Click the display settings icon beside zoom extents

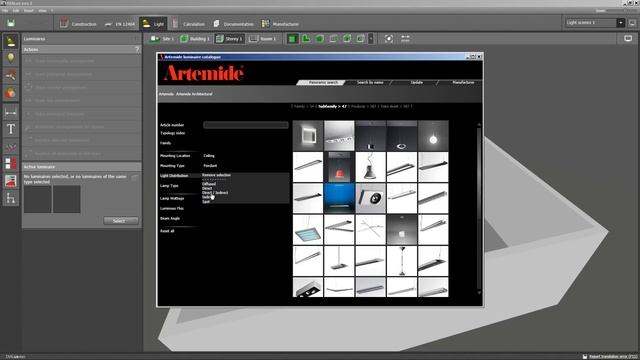pyautogui.click(x=405, y=39)
